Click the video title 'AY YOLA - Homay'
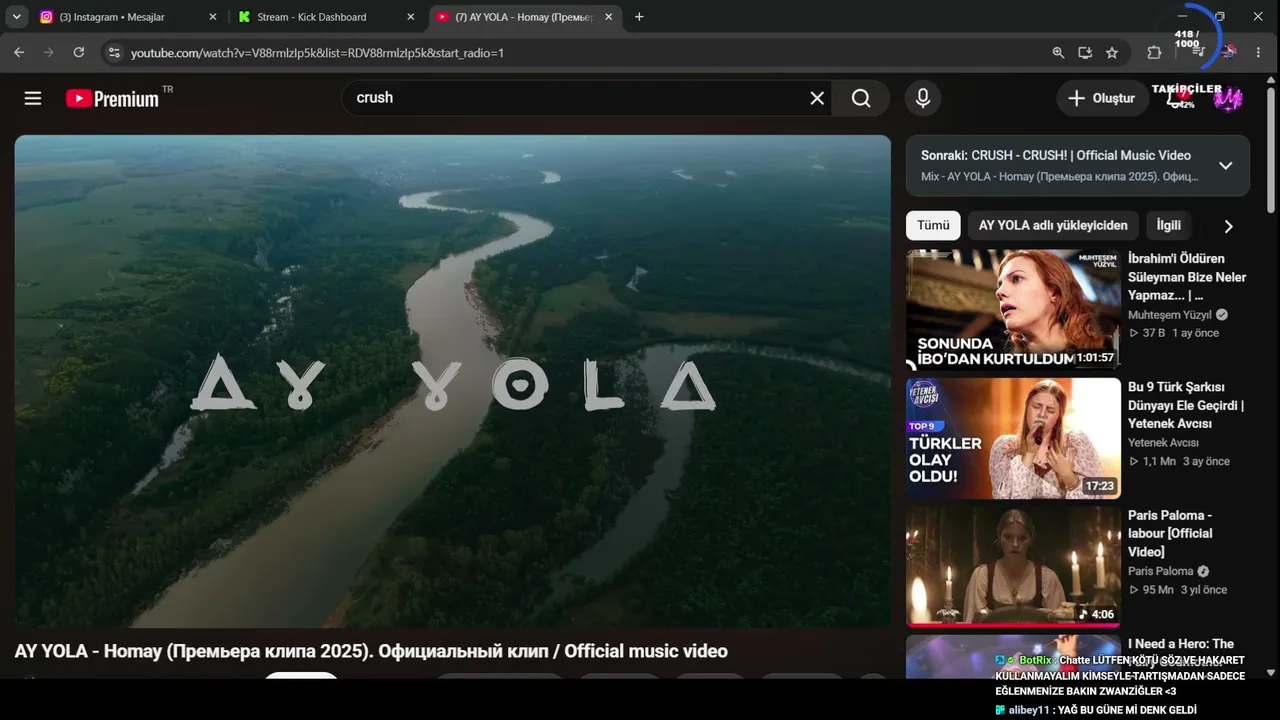The height and width of the screenshot is (720, 1280). click(x=371, y=651)
